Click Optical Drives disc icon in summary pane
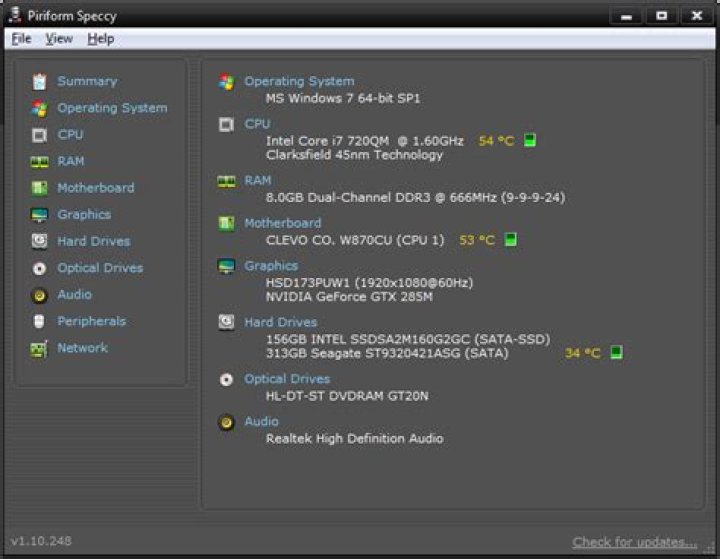Image resolution: width=720 pixels, height=559 pixels. click(226, 380)
